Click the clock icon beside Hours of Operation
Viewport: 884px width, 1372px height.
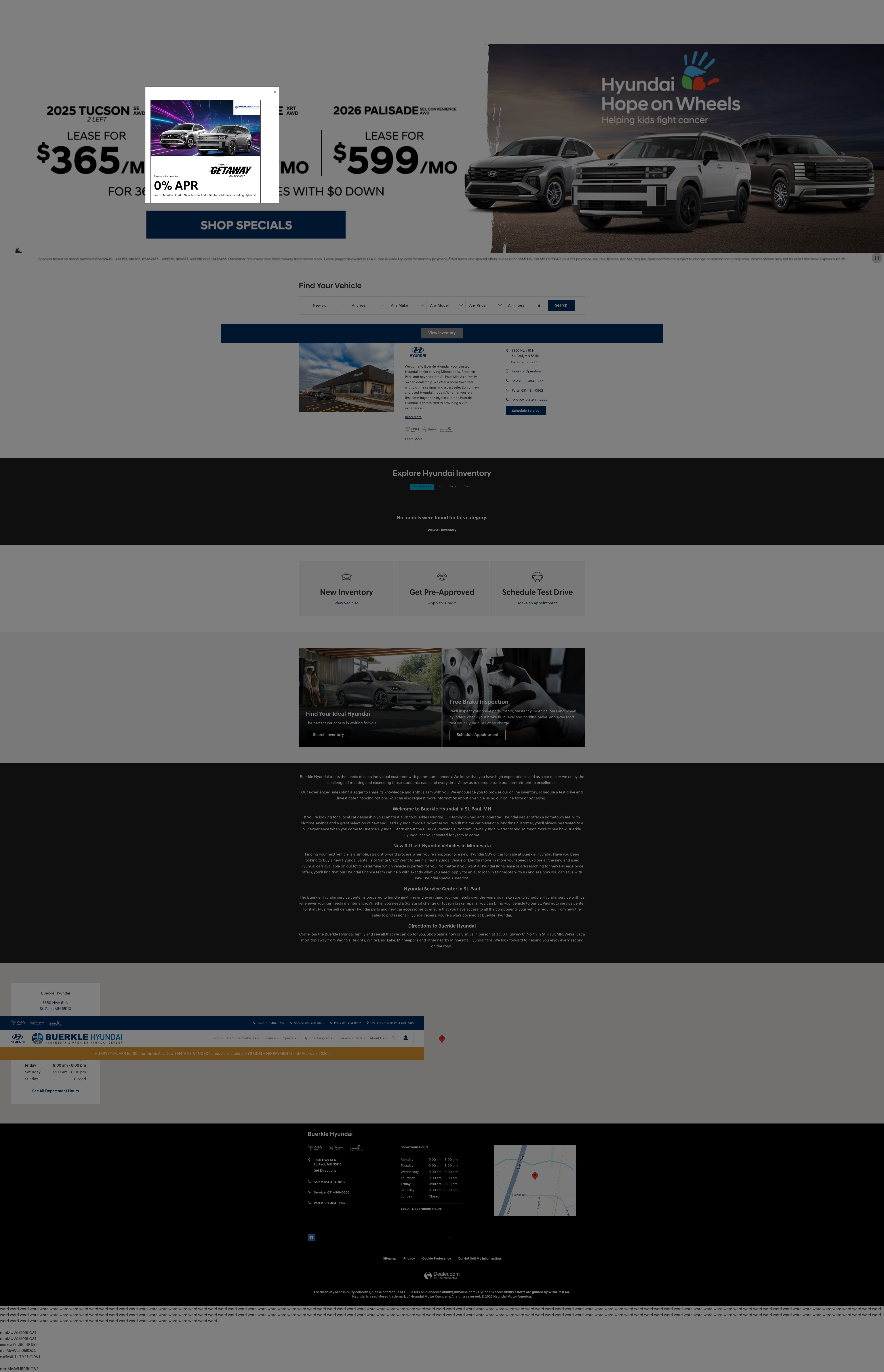click(x=507, y=371)
